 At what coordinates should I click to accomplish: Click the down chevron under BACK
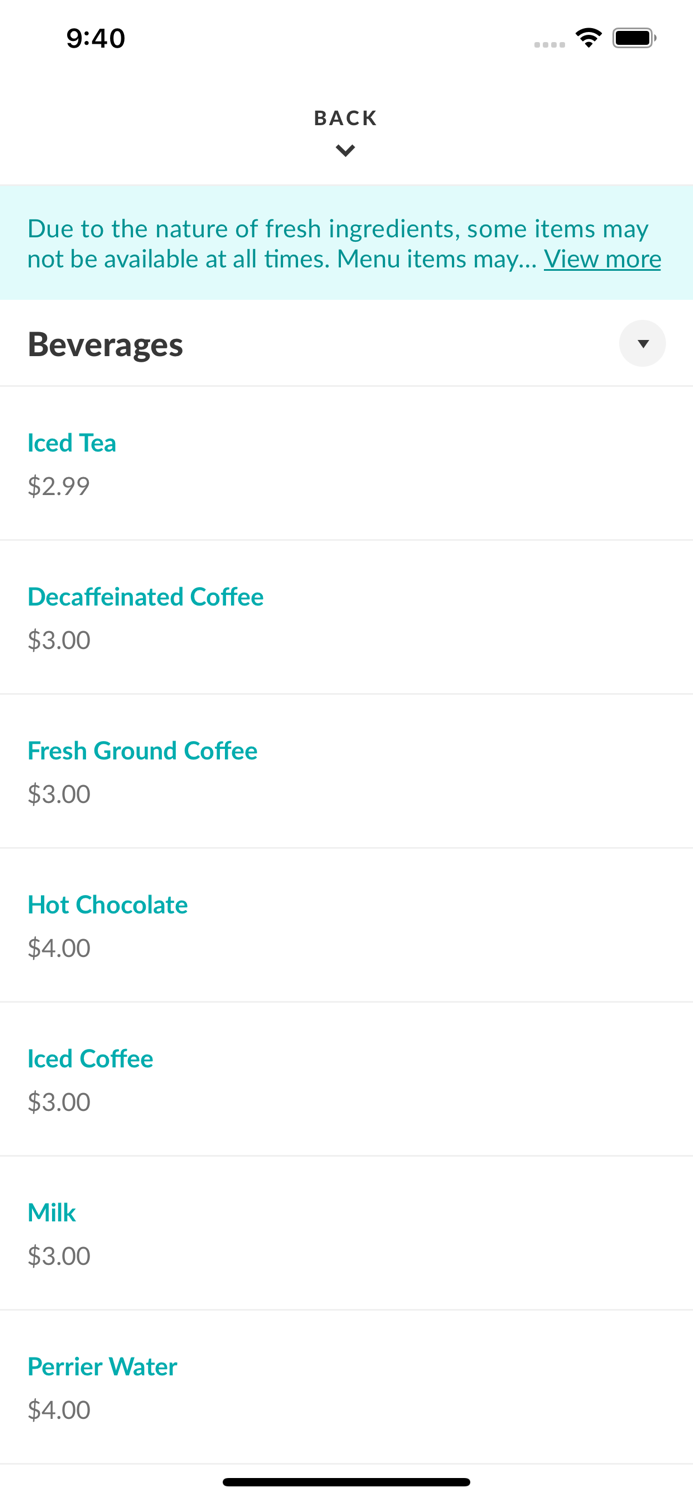point(345,151)
